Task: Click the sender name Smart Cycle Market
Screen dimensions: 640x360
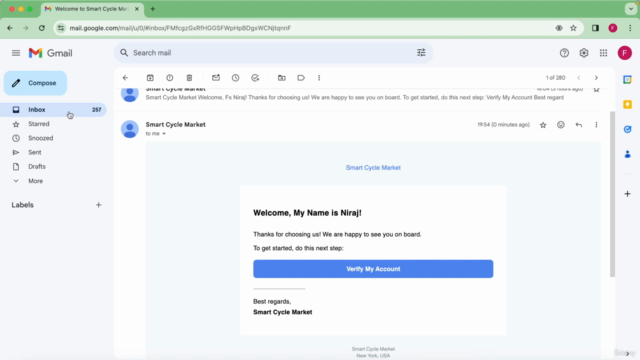Action: (x=176, y=124)
